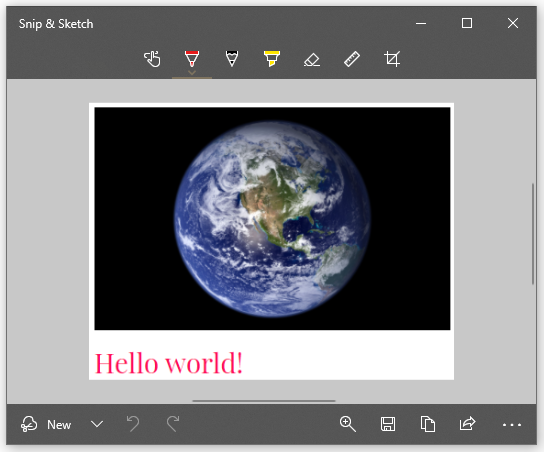Select the yellow Highlighter tool
The height and width of the screenshot is (452, 544).
[272, 58]
